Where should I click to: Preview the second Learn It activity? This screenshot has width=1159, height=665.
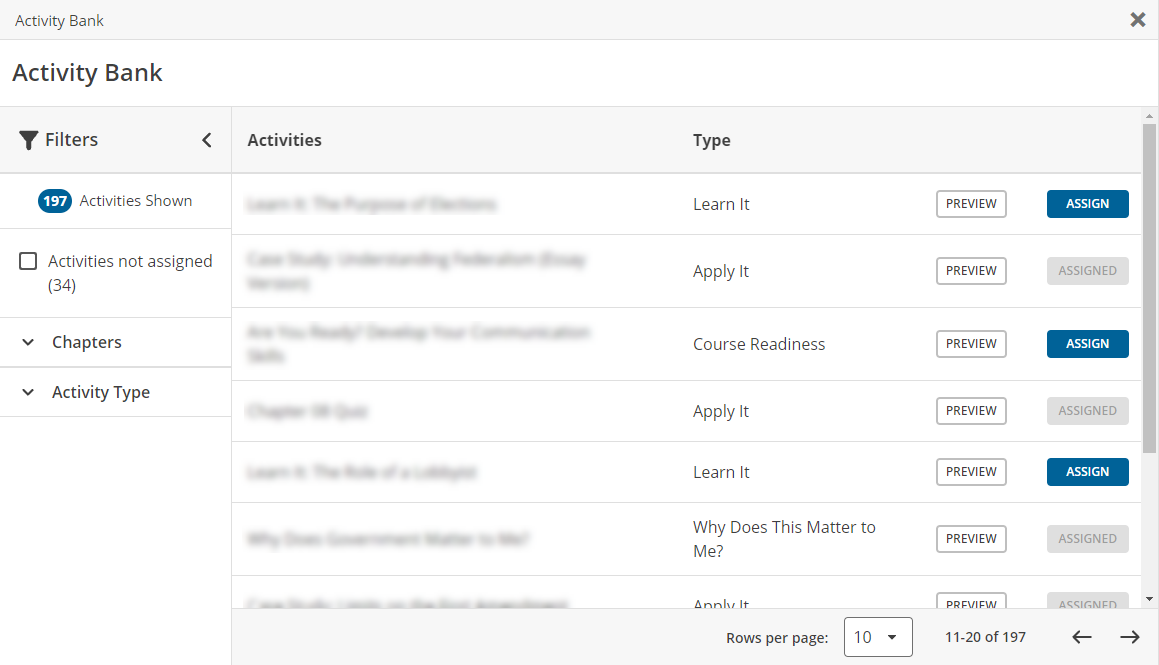point(971,472)
